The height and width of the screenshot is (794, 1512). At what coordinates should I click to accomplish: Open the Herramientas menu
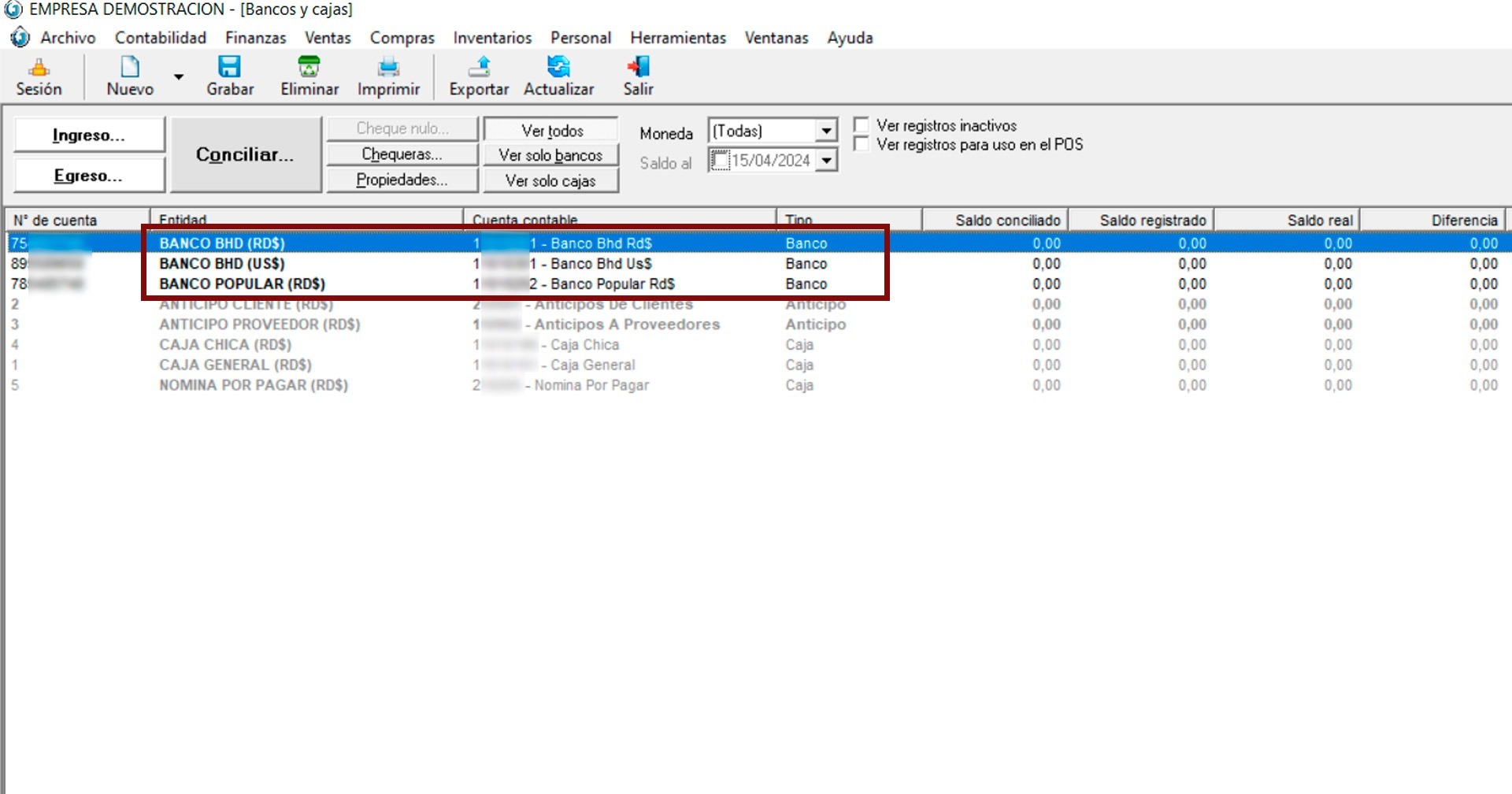[x=677, y=38]
